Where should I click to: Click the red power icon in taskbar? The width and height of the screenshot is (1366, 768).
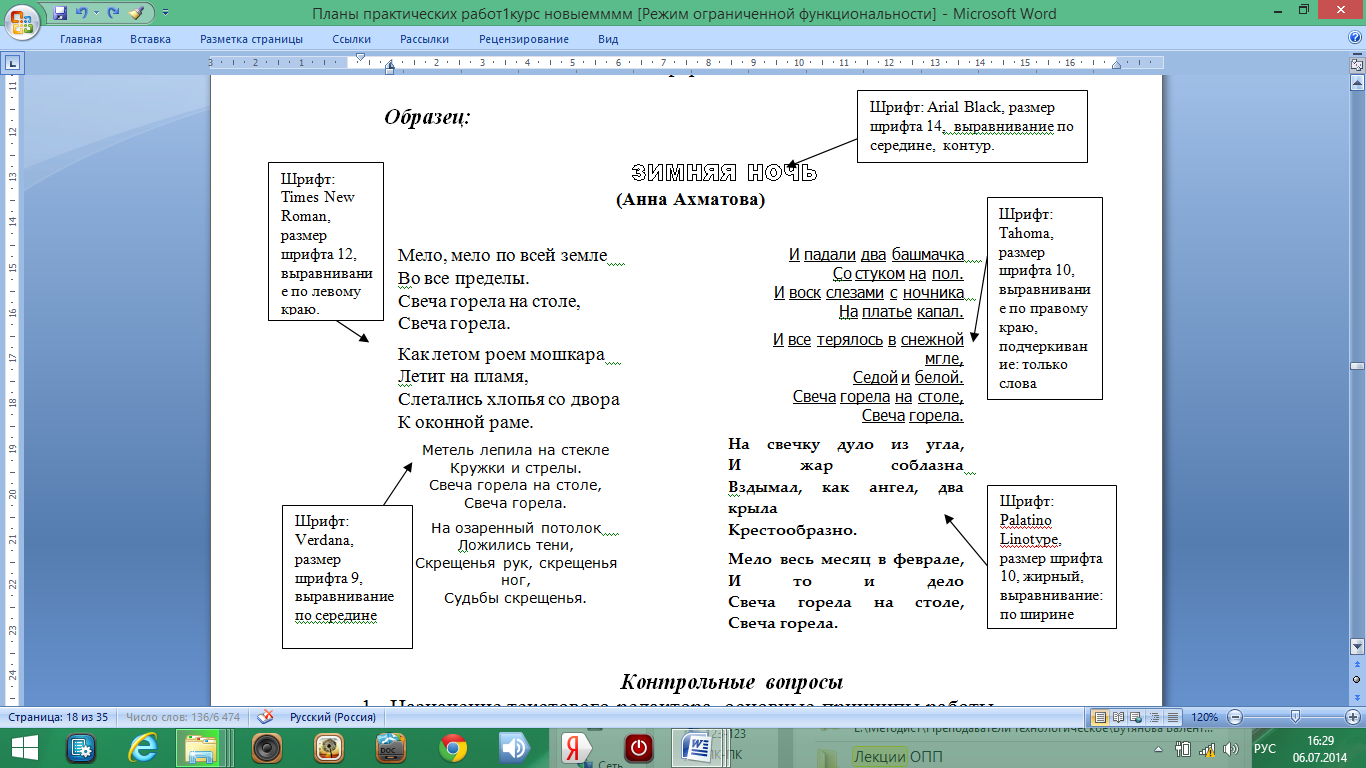pyautogui.click(x=638, y=748)
